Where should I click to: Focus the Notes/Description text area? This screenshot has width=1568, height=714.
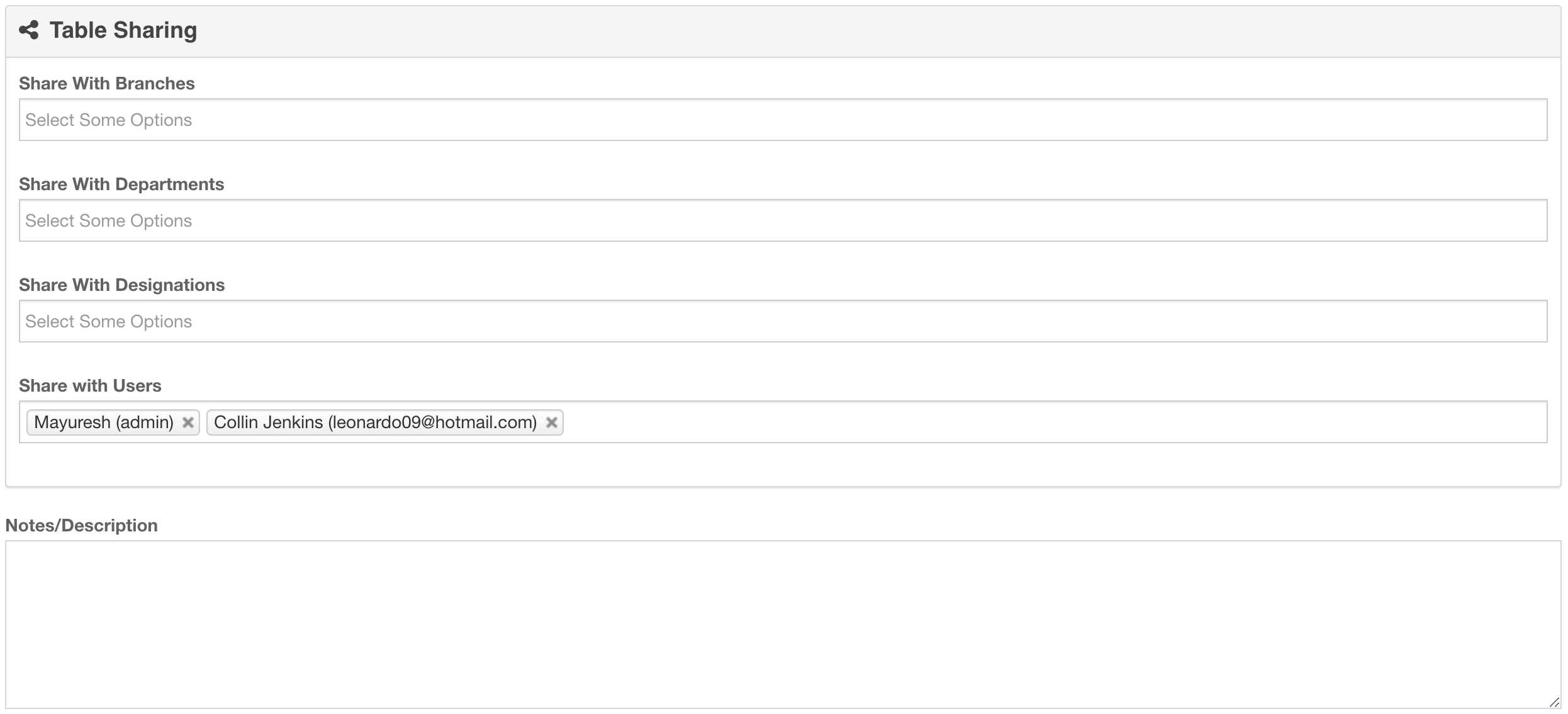783,625
